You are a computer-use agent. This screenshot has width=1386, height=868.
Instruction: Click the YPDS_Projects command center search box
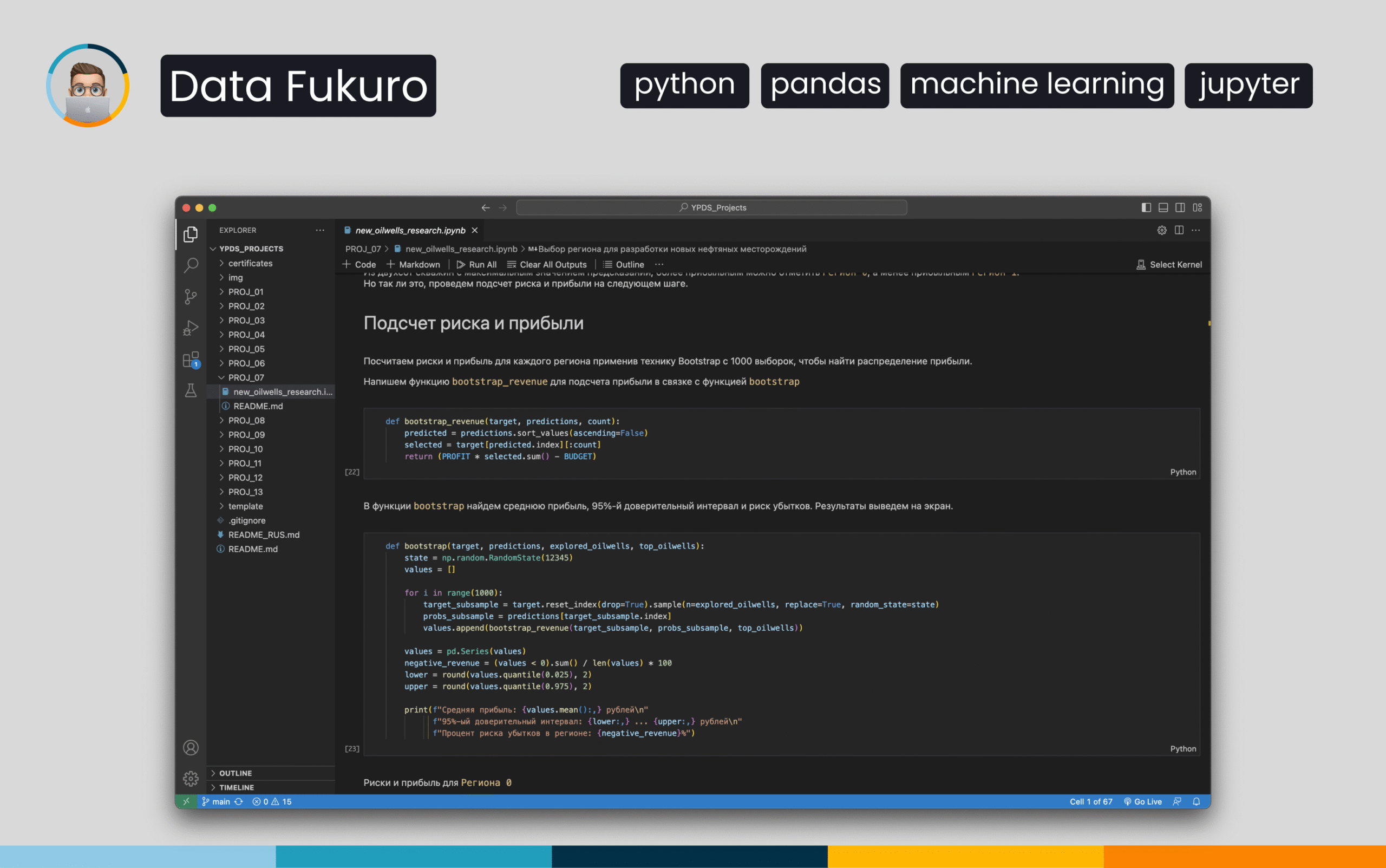point(711,207)
